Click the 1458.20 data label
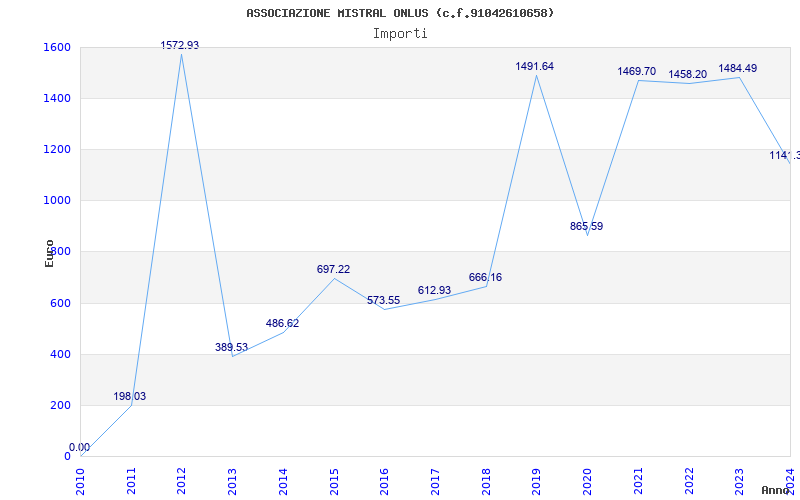Viewport: 800px width, 500px height. [x=688, y=74]
